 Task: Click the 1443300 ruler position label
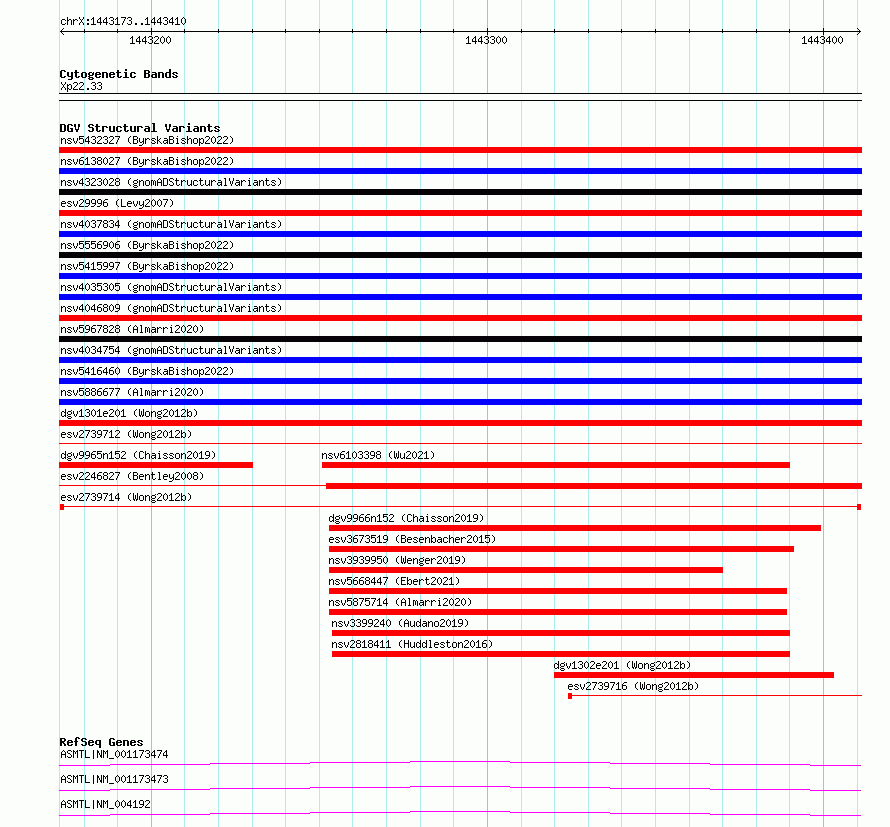(486, 40)
